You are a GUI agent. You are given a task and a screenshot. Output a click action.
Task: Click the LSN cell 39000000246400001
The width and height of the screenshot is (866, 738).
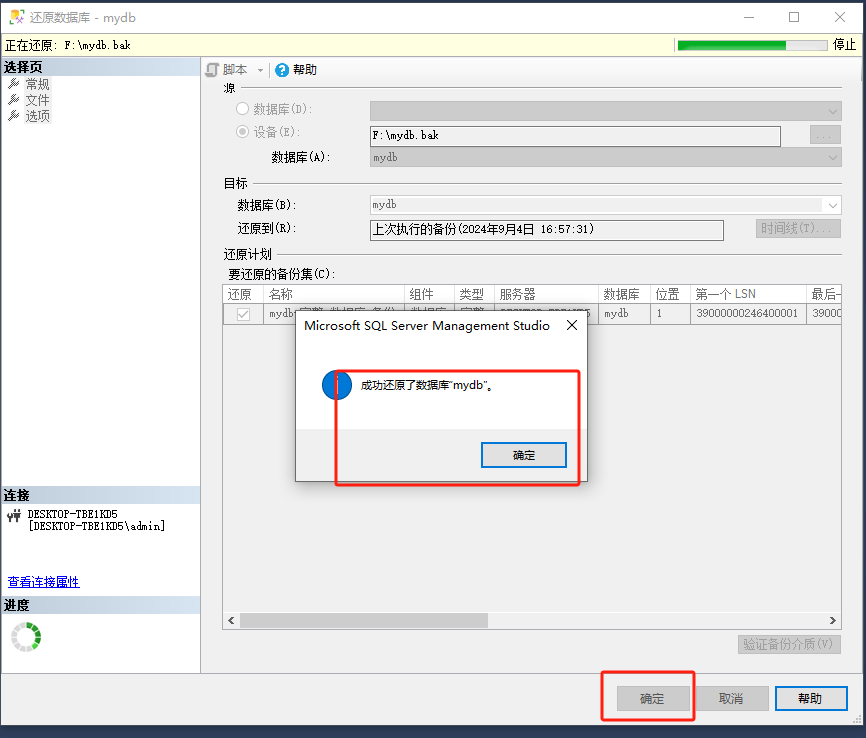(x=748, y=314)
